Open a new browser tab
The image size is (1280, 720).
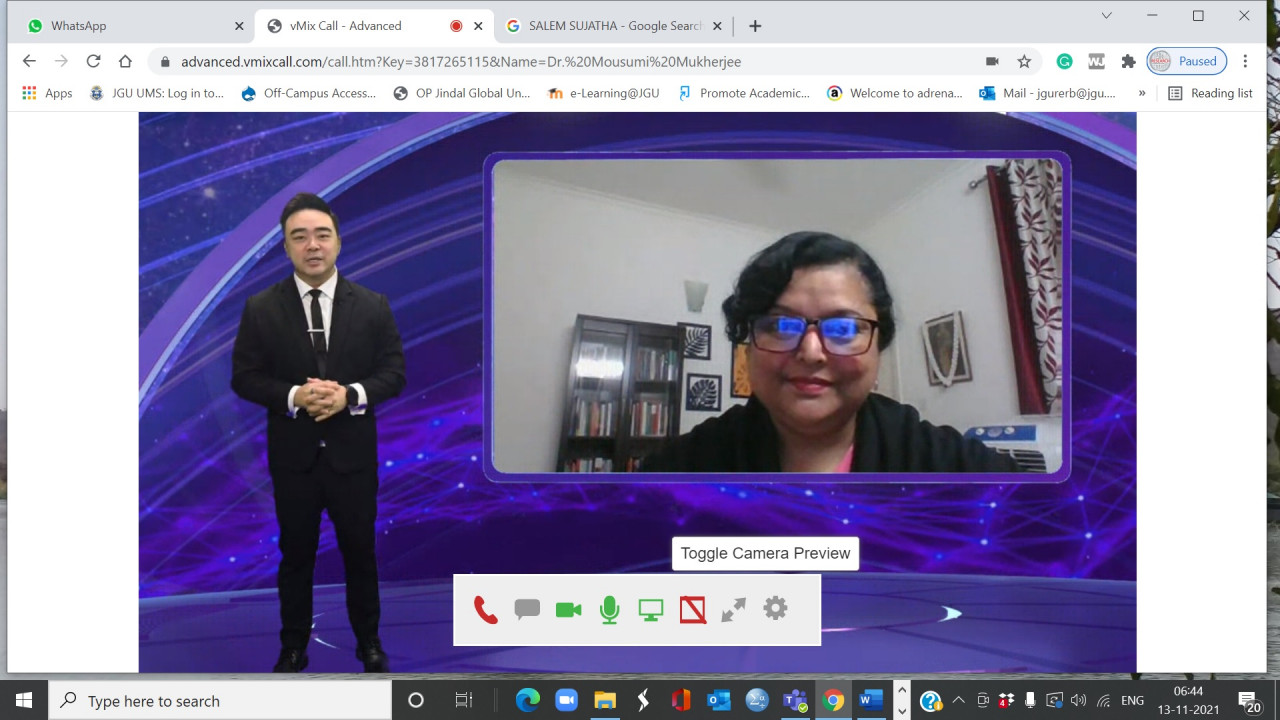tap(755, 26)
